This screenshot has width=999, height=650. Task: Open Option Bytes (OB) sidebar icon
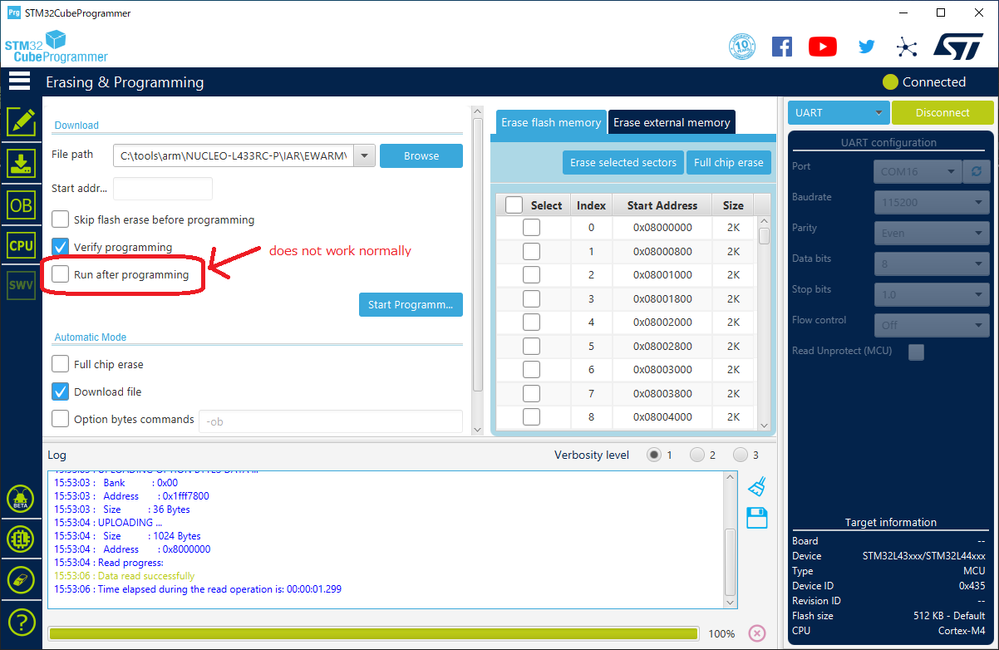point(21,205)
